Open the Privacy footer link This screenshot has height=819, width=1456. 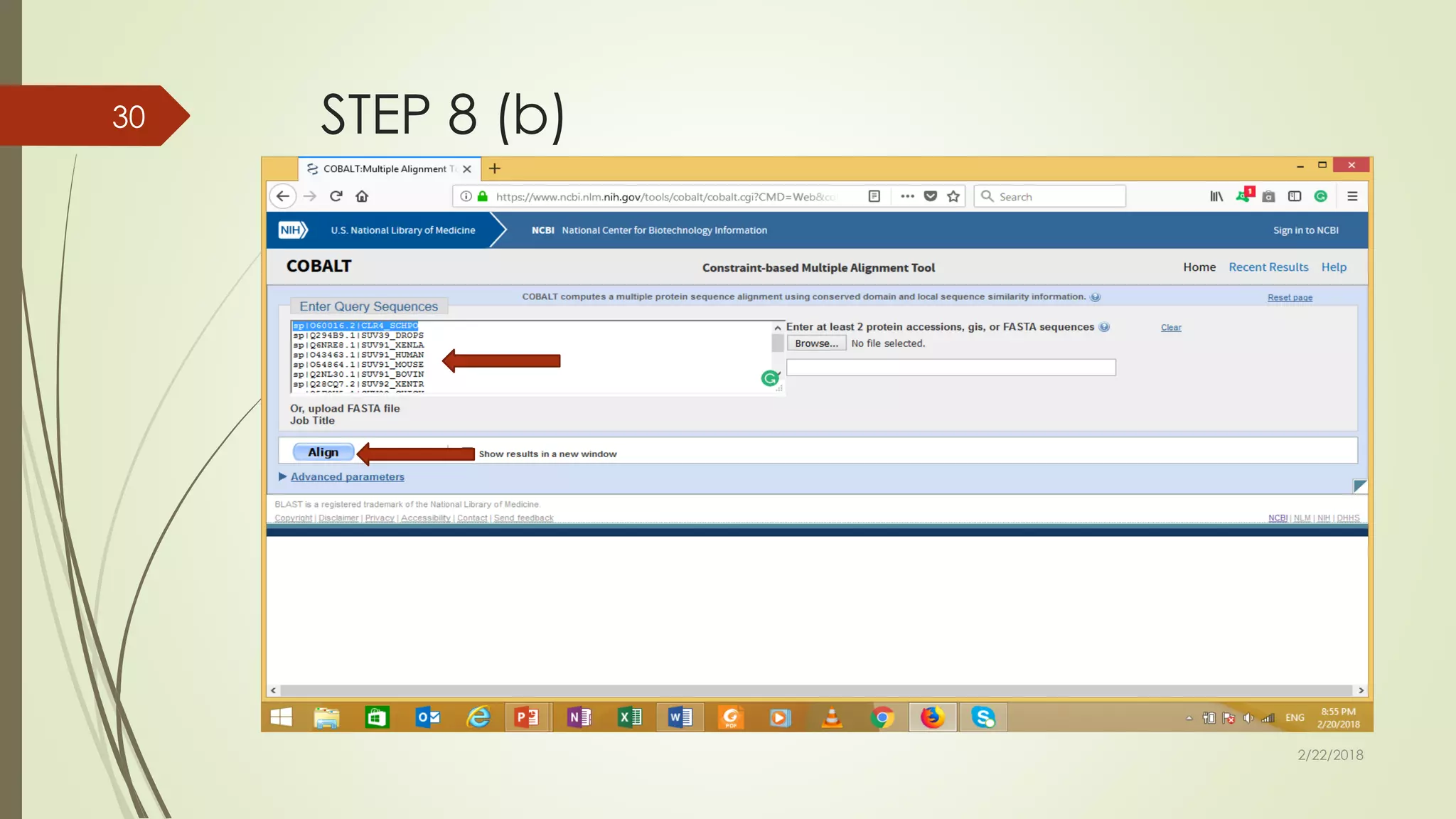pyautogui.click(x=380, y=518)
